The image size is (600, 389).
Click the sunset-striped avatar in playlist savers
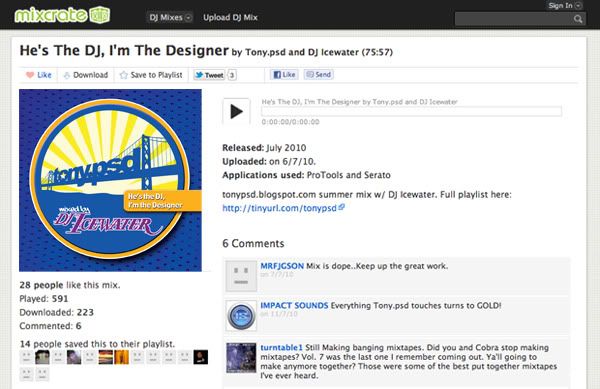(106, 357)
